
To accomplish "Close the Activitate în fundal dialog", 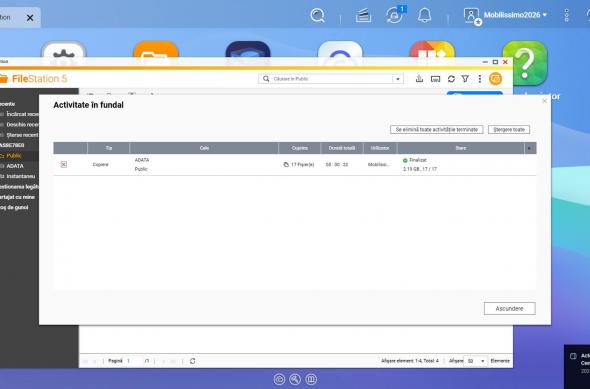I will click(544, 101).
